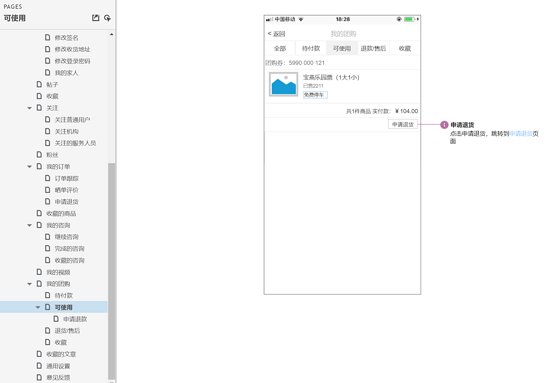Click the add folder icon beside add page
Image resolution: width=550 pixels, height=383 pixels.
107,18
